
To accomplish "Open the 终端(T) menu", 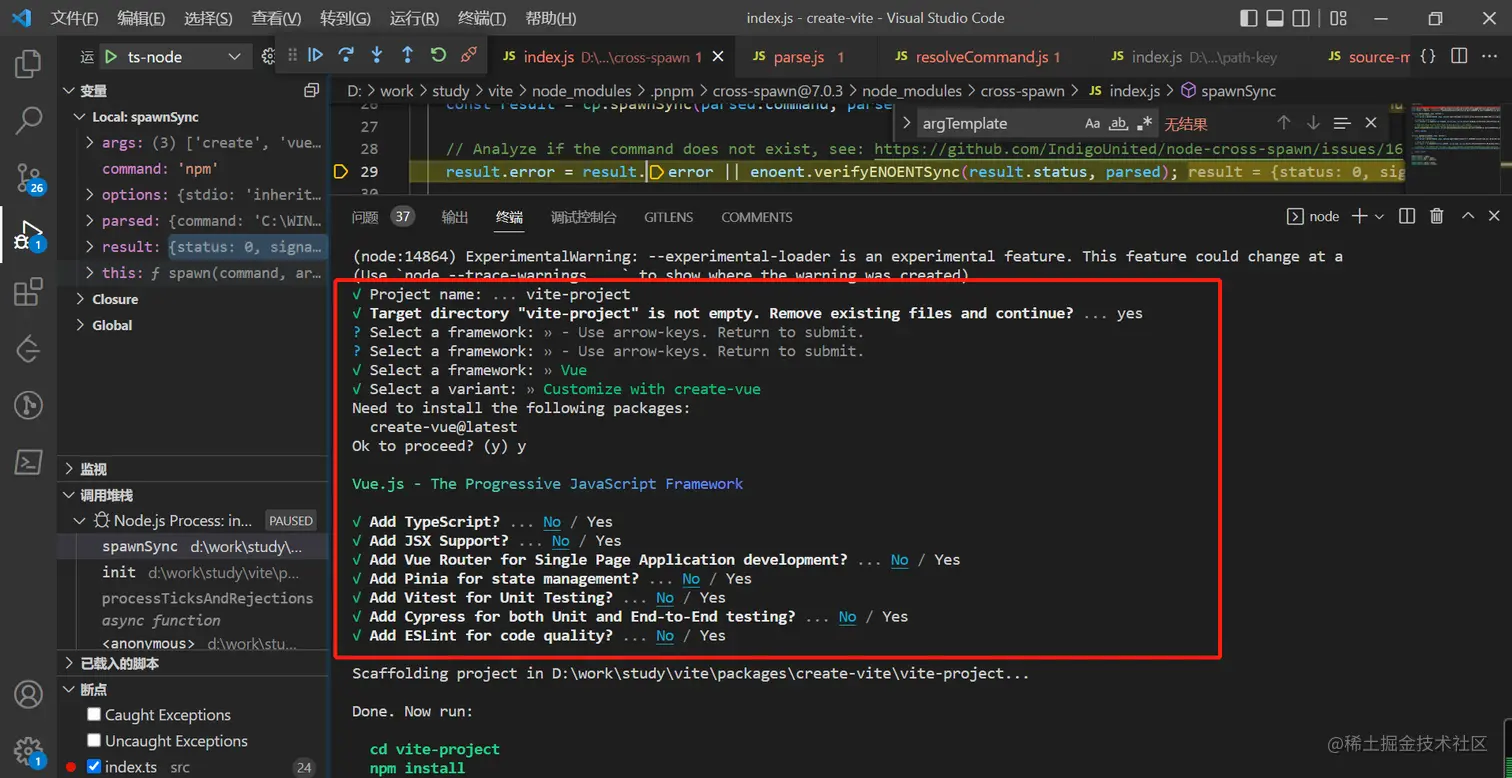I will 481,18.
